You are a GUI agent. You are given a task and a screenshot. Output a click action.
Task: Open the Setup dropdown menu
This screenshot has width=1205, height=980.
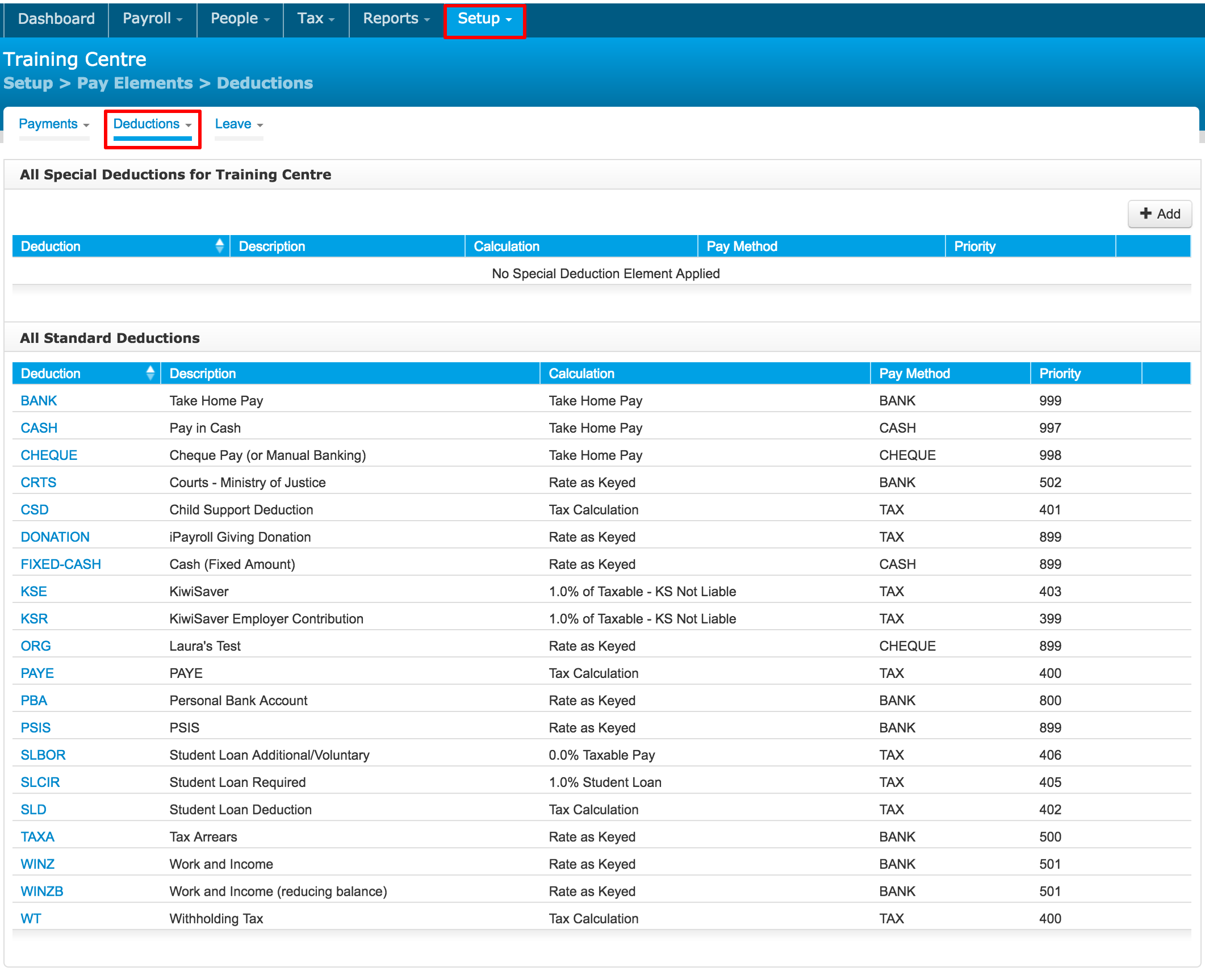pos(485,19)
